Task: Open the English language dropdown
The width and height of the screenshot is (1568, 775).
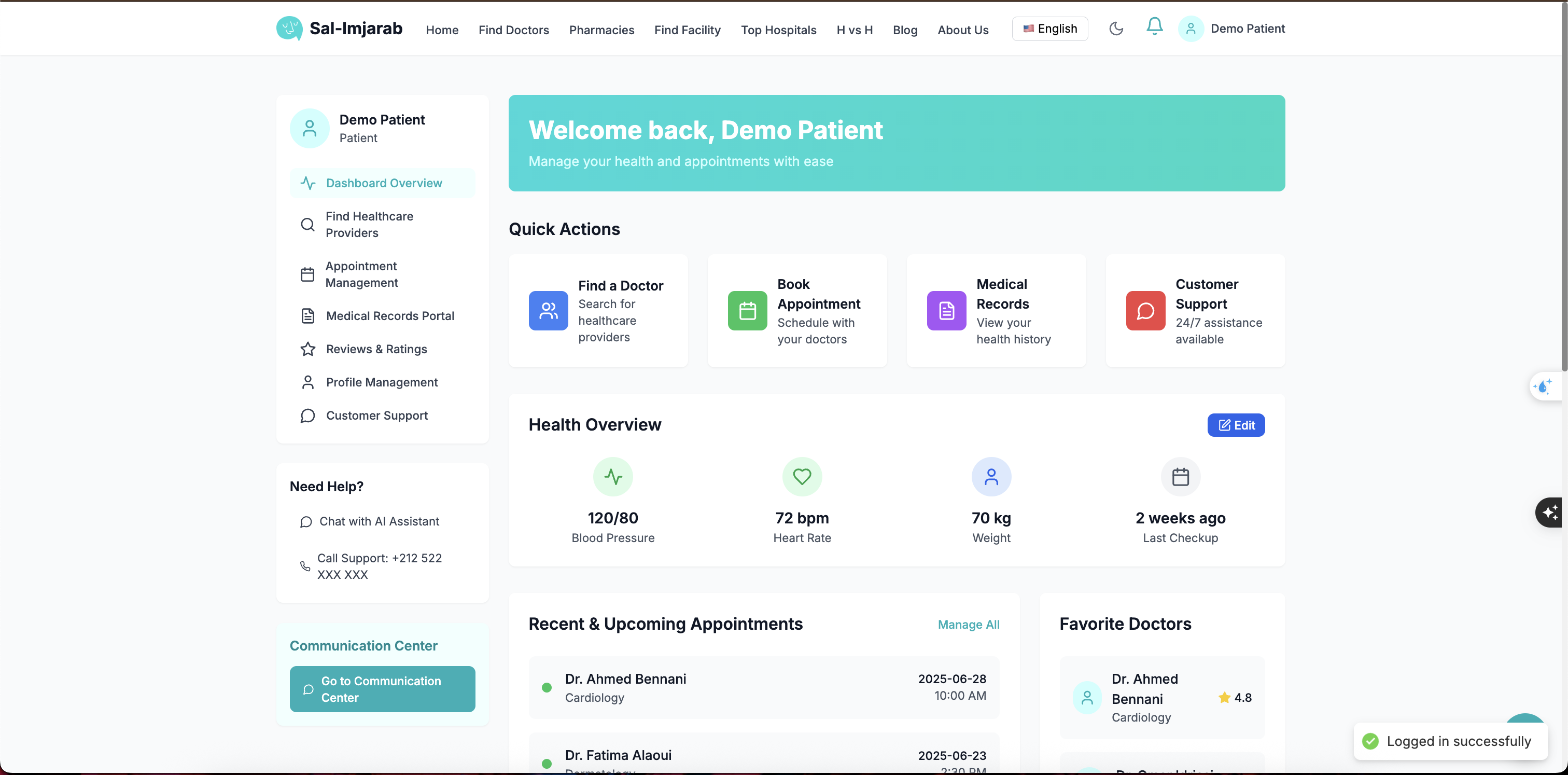Action: click(1049, 29)
